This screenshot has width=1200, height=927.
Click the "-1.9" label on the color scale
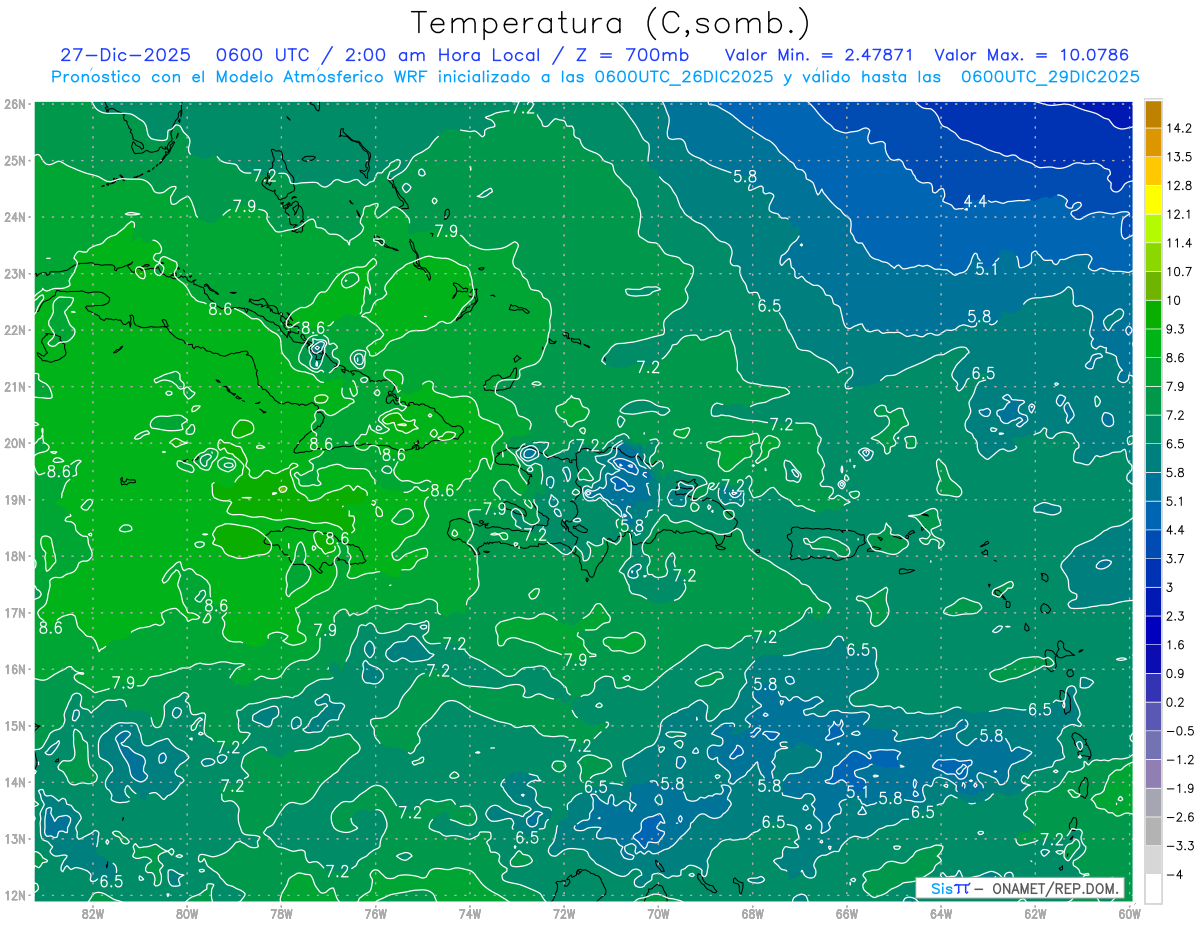(1179, 788)
